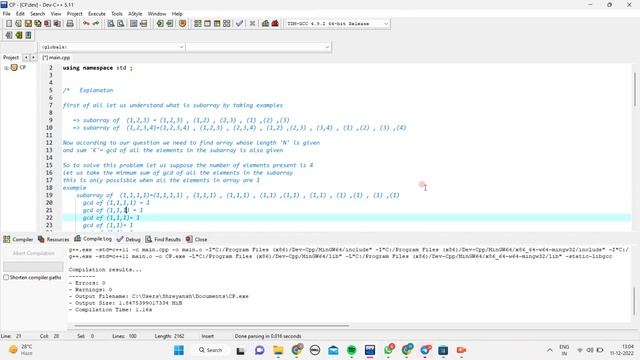Switch to the Debug tab
This screenshot has width=640, height=360.
click(129, 239)
